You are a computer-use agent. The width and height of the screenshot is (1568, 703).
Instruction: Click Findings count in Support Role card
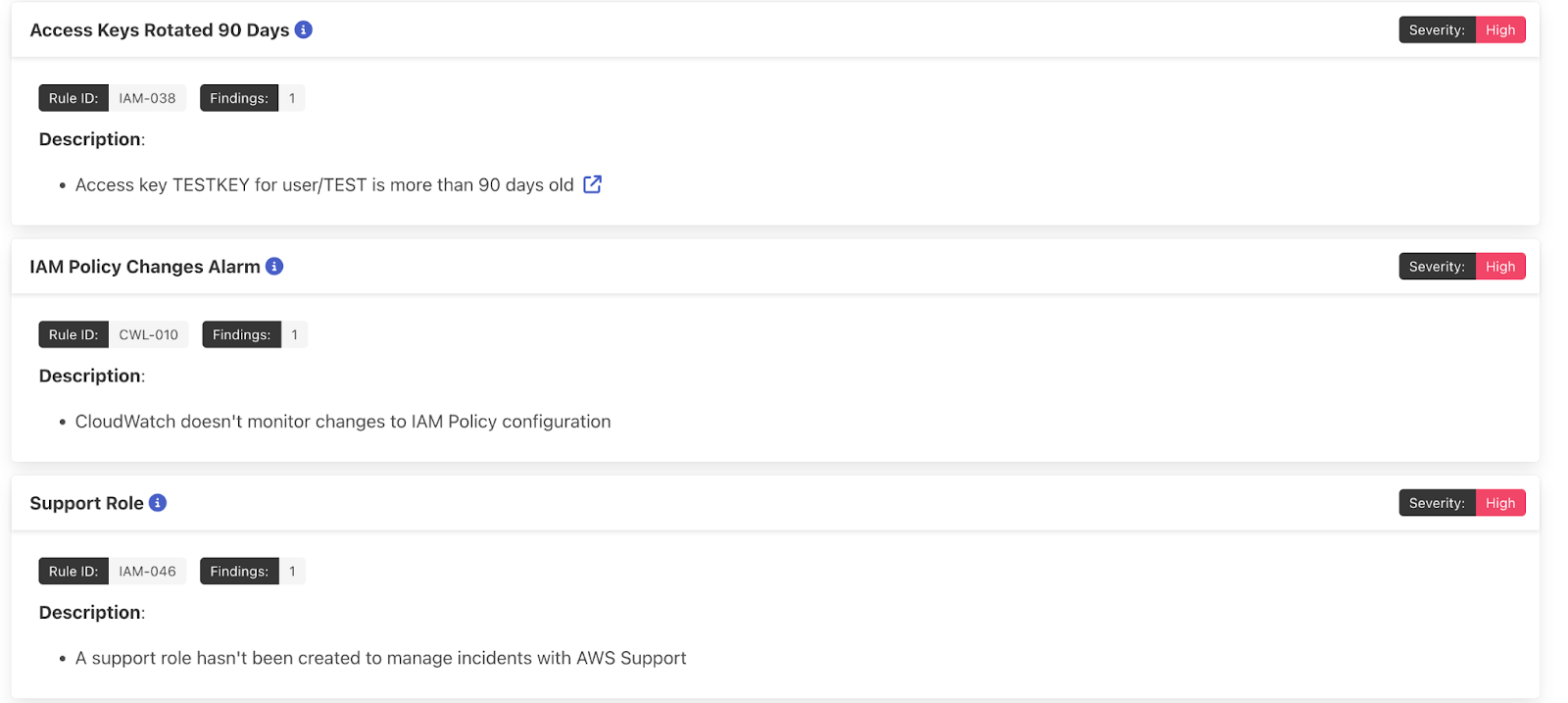[291, 572]
